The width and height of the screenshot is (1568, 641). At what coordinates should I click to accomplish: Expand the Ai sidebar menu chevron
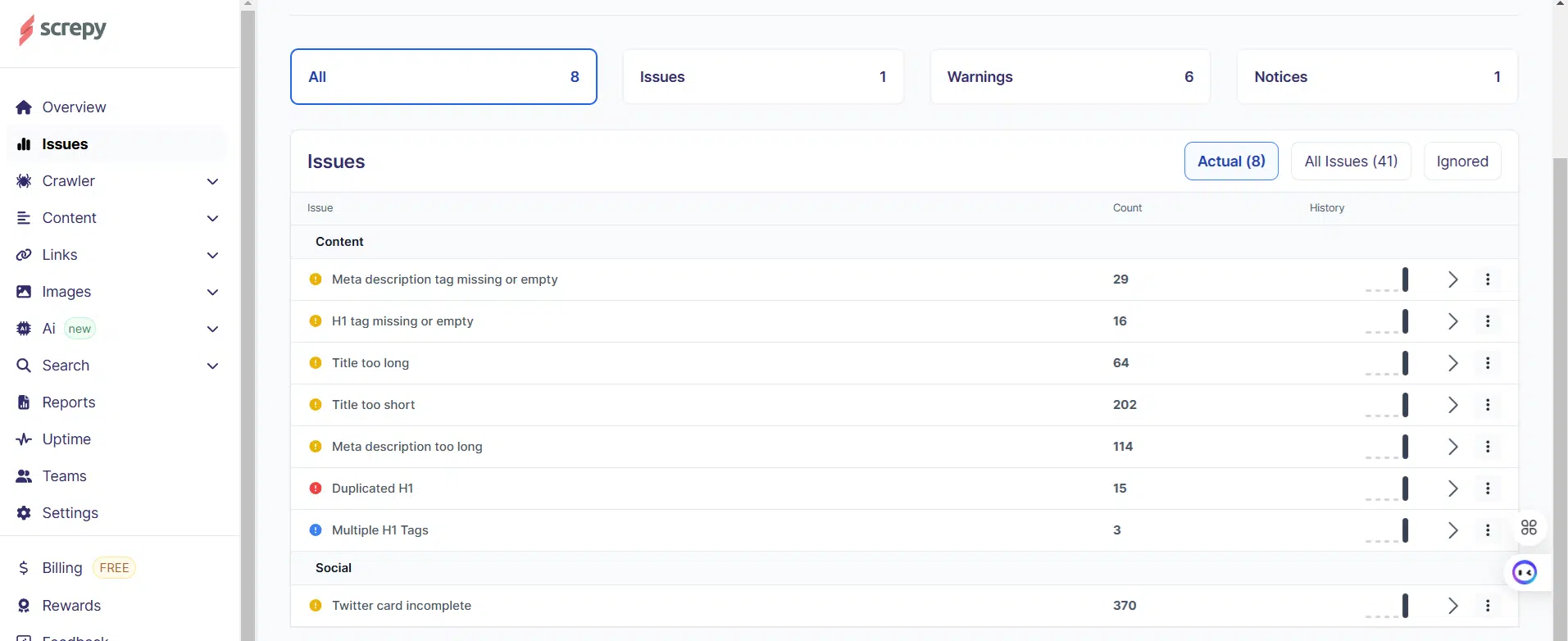(212, 329)
